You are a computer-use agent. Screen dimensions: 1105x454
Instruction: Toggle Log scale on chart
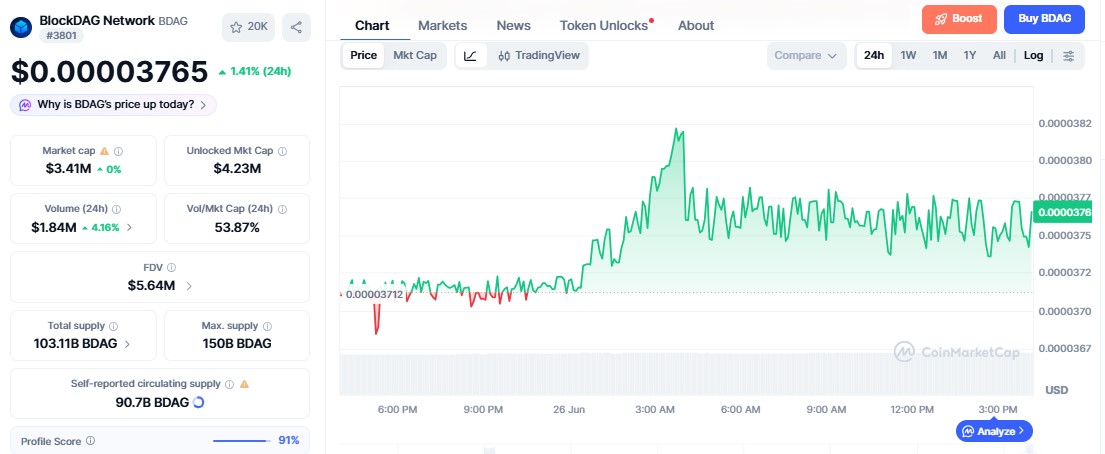(x=1034, y=56)
